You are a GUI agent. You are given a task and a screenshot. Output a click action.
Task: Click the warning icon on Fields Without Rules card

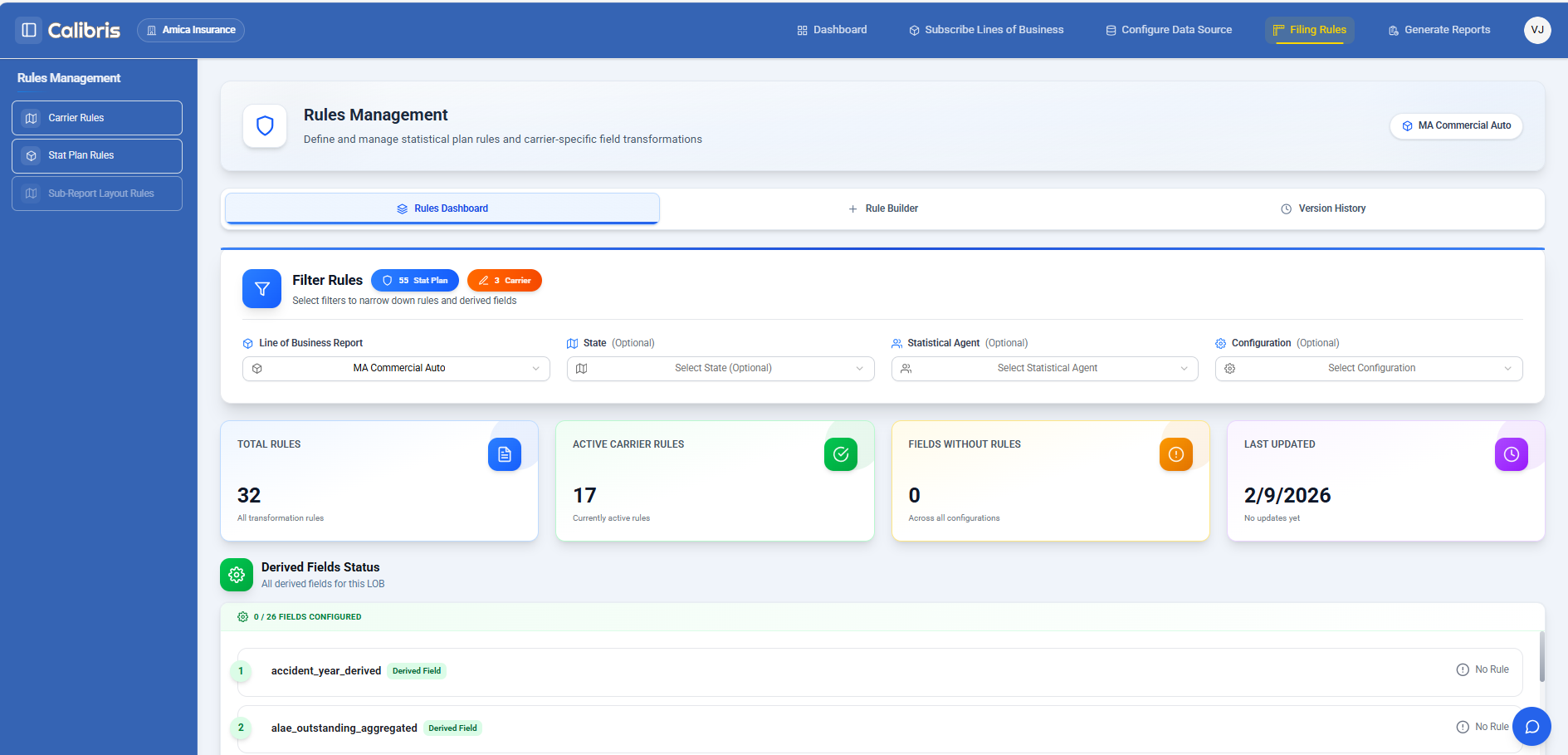[x=1175, y=454]
